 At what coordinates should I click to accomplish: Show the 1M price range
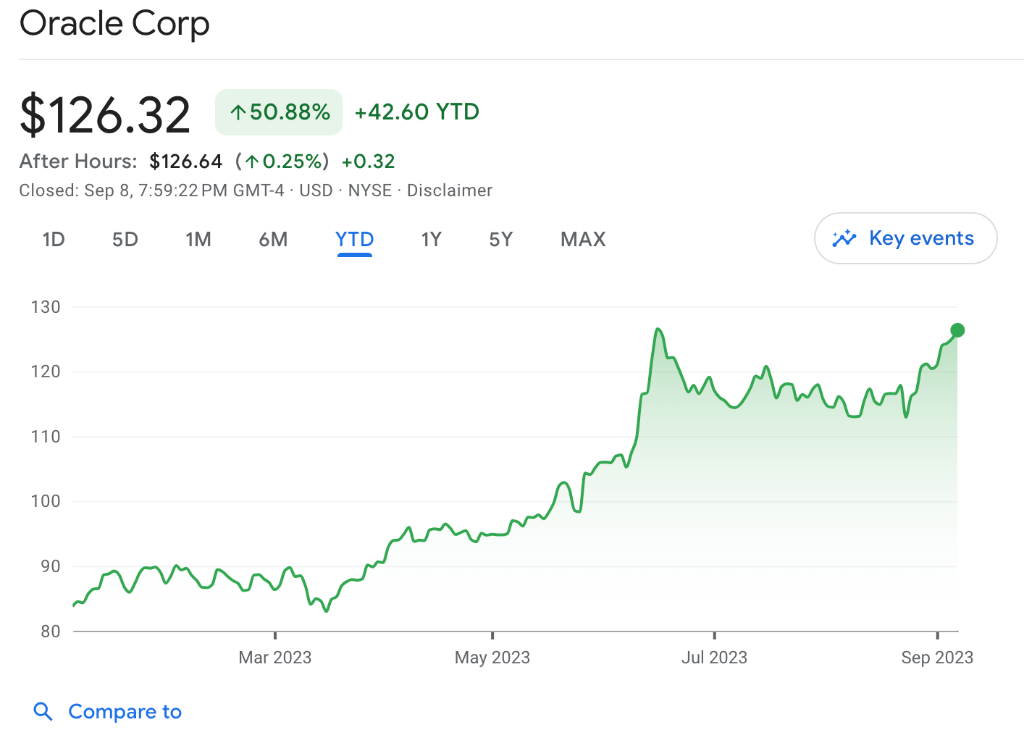coord(198,239)
